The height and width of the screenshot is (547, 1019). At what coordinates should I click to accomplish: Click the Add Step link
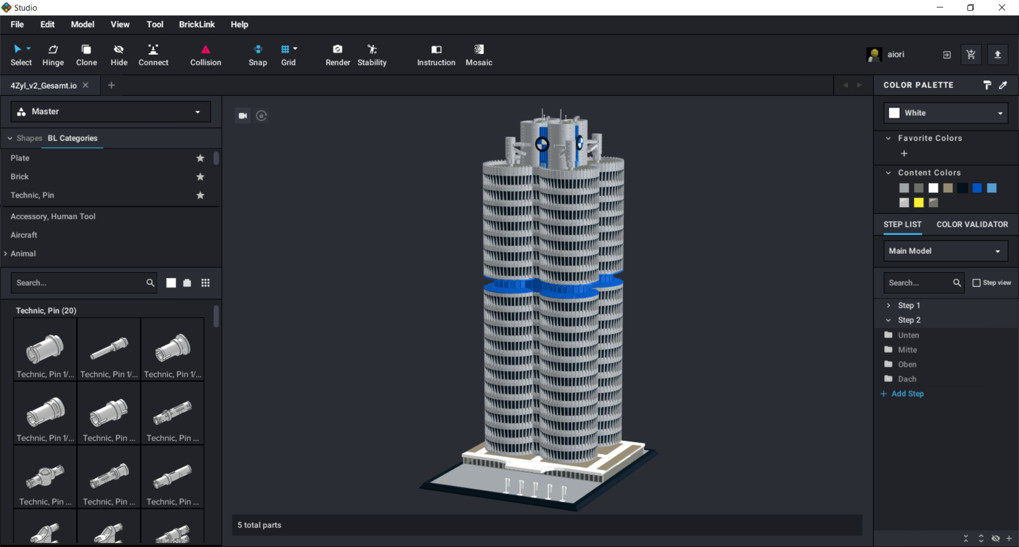click(x=906, y=394)
